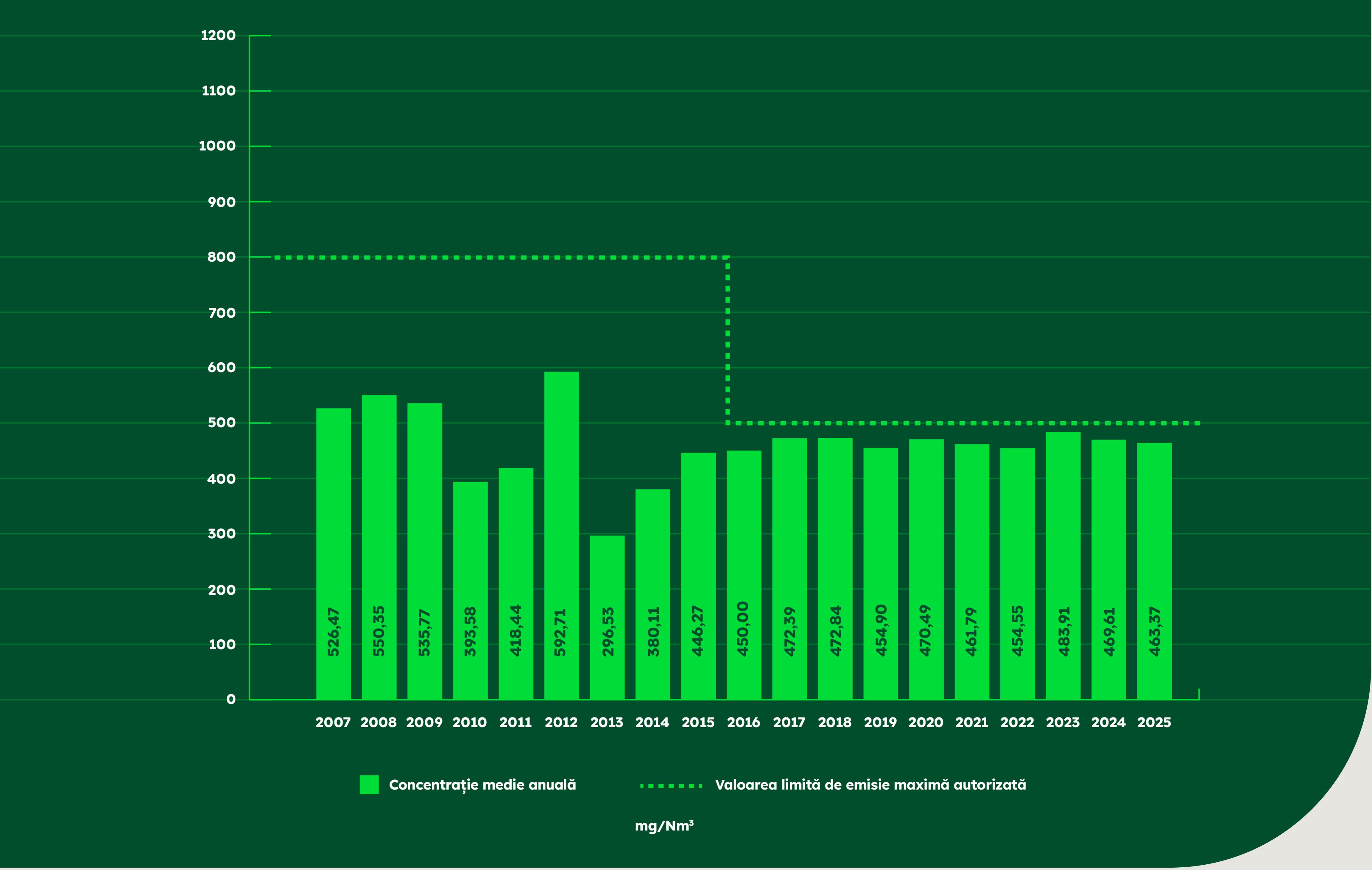1372x873 pixels.
Task: Click the 2008 bar labeled 550,35
Action: coord(379,547)
